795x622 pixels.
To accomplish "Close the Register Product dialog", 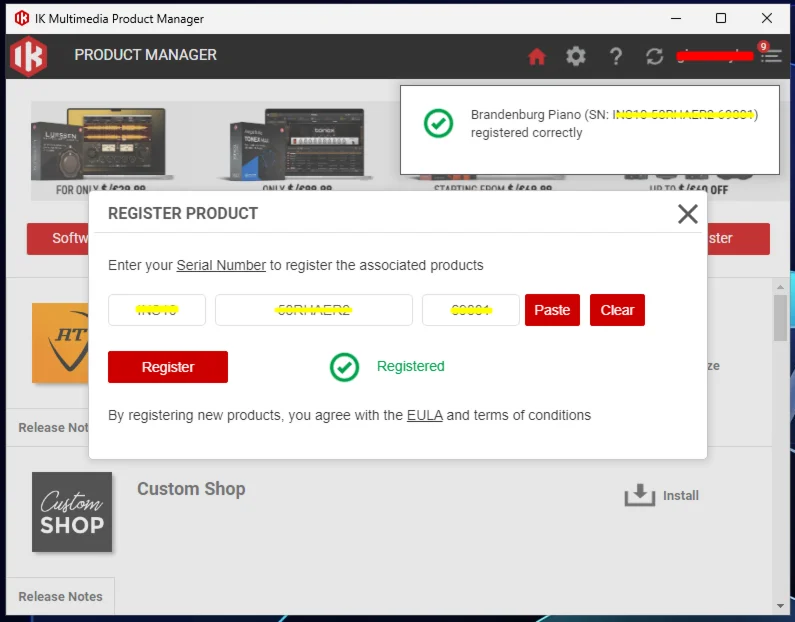I will (687, 213).
